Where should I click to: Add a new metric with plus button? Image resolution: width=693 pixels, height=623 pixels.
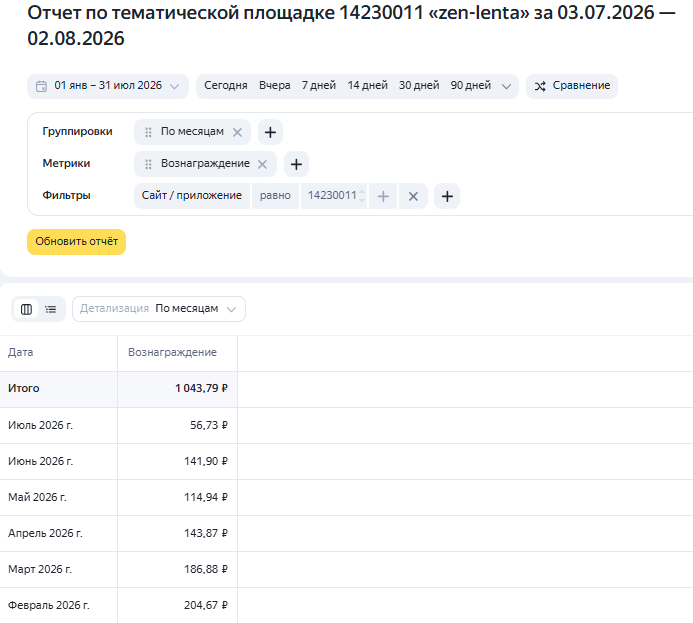click(296, 164)
